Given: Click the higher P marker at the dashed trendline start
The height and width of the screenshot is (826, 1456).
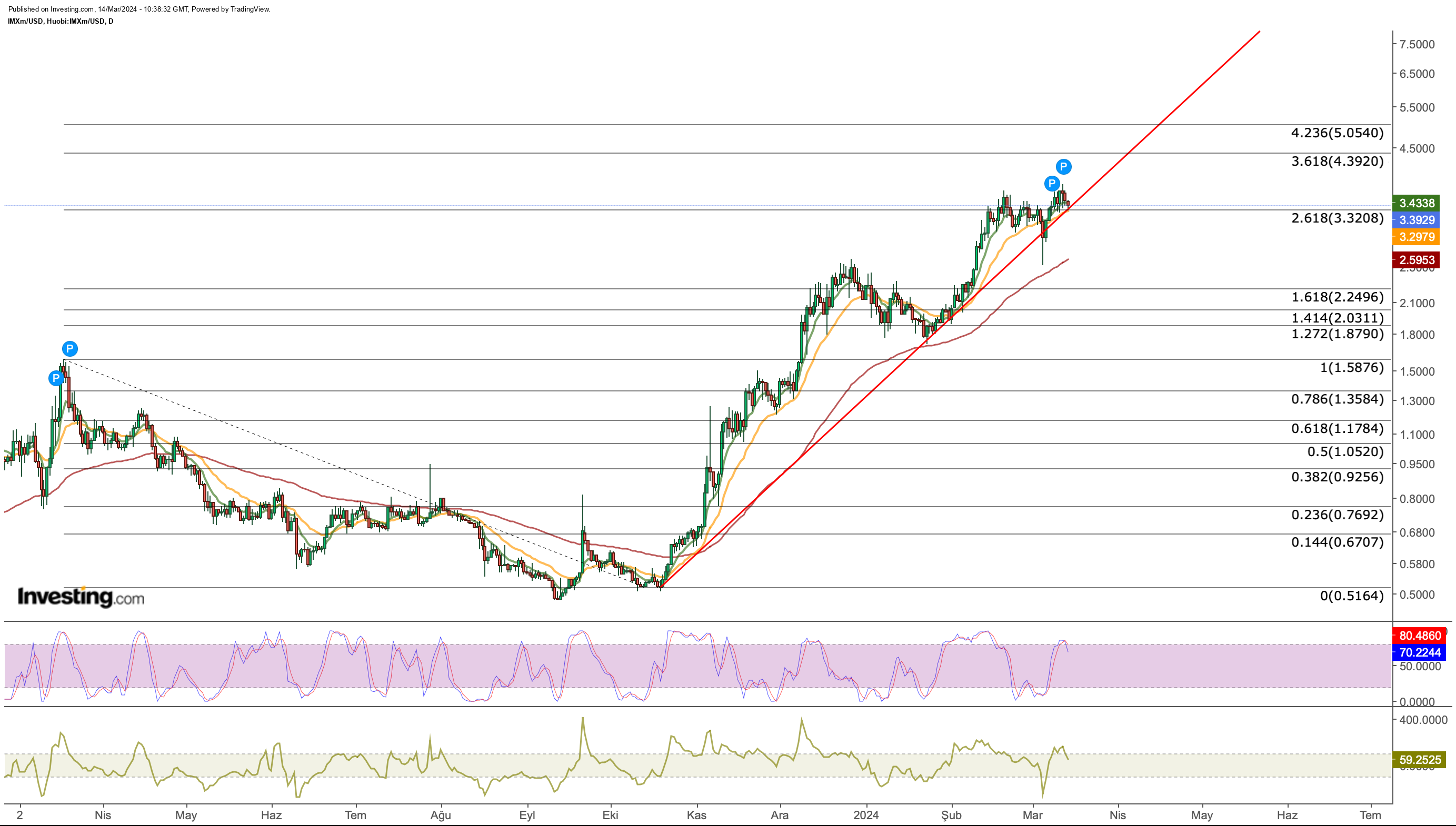Looking at the screenshot, I should [69, 348].
